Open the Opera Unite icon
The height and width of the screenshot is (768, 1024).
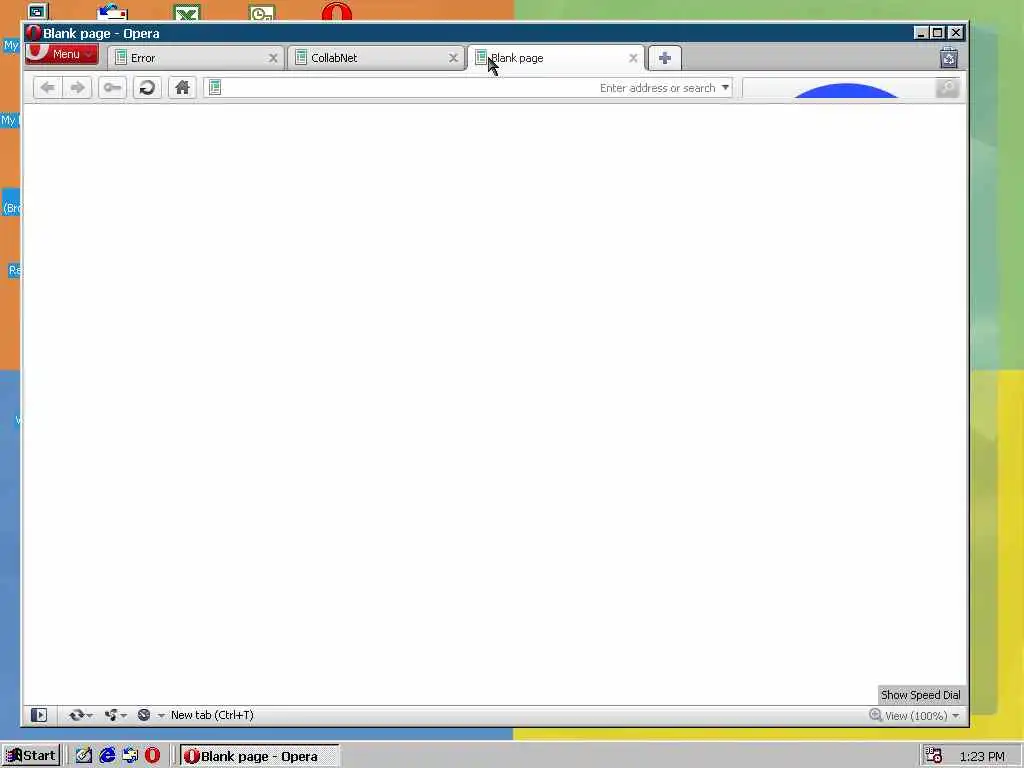pyautogui.click(x=111, y=715)
